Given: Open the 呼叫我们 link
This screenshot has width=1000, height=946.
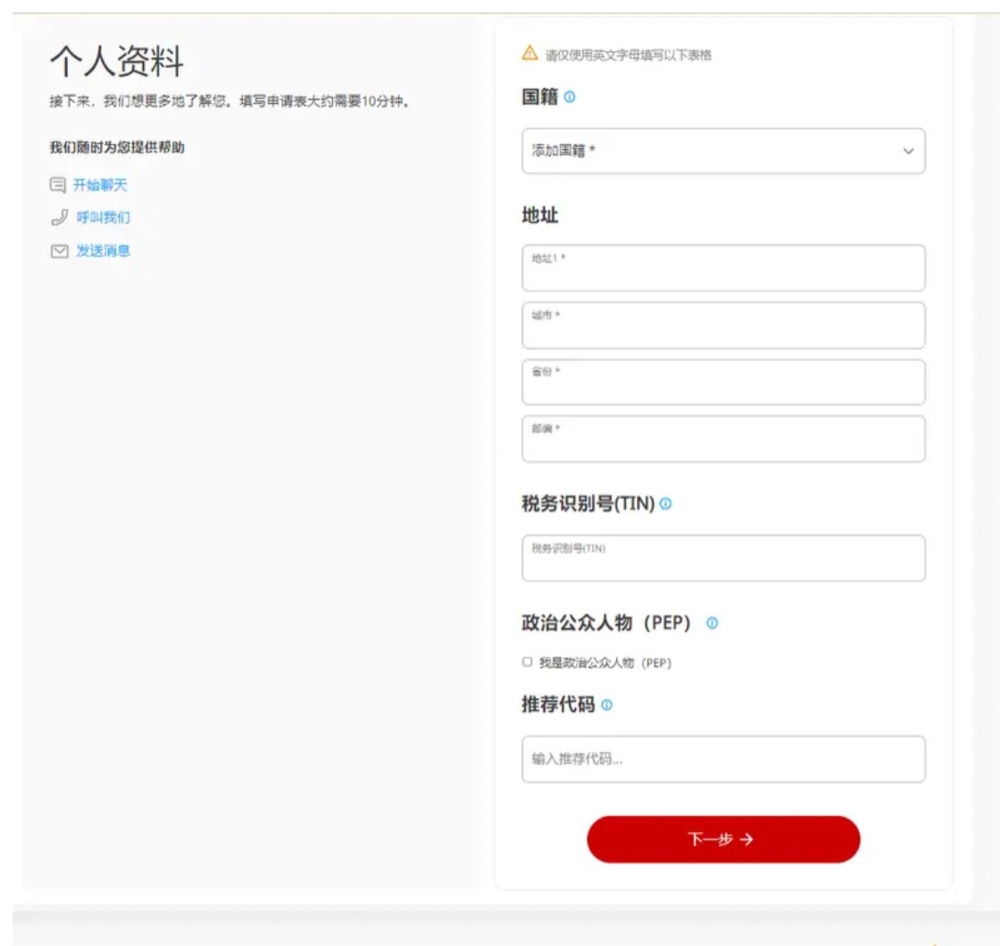Looking at the screenshot, I should 103,218.
